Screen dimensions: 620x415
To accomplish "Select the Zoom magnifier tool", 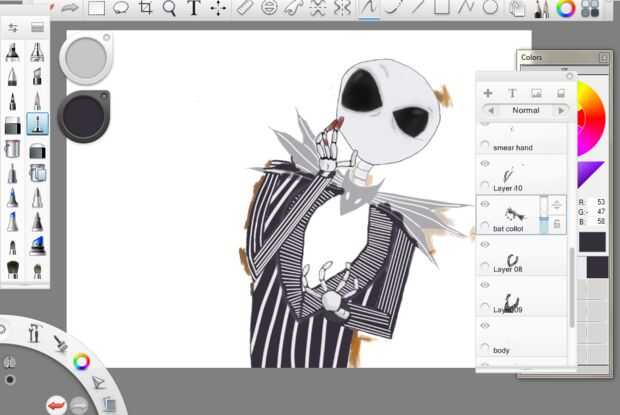I will click(x=169, y=8).
